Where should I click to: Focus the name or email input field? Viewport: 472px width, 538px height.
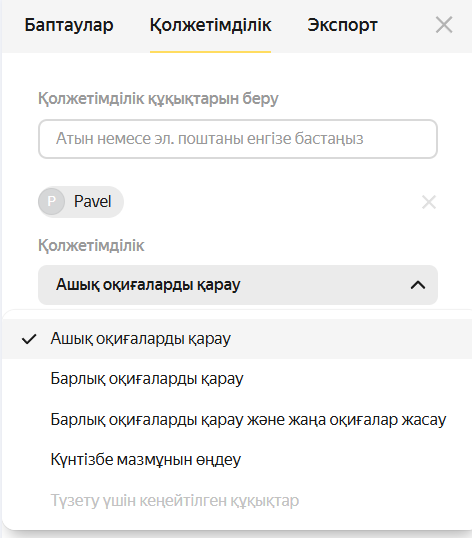coord(238,139)
